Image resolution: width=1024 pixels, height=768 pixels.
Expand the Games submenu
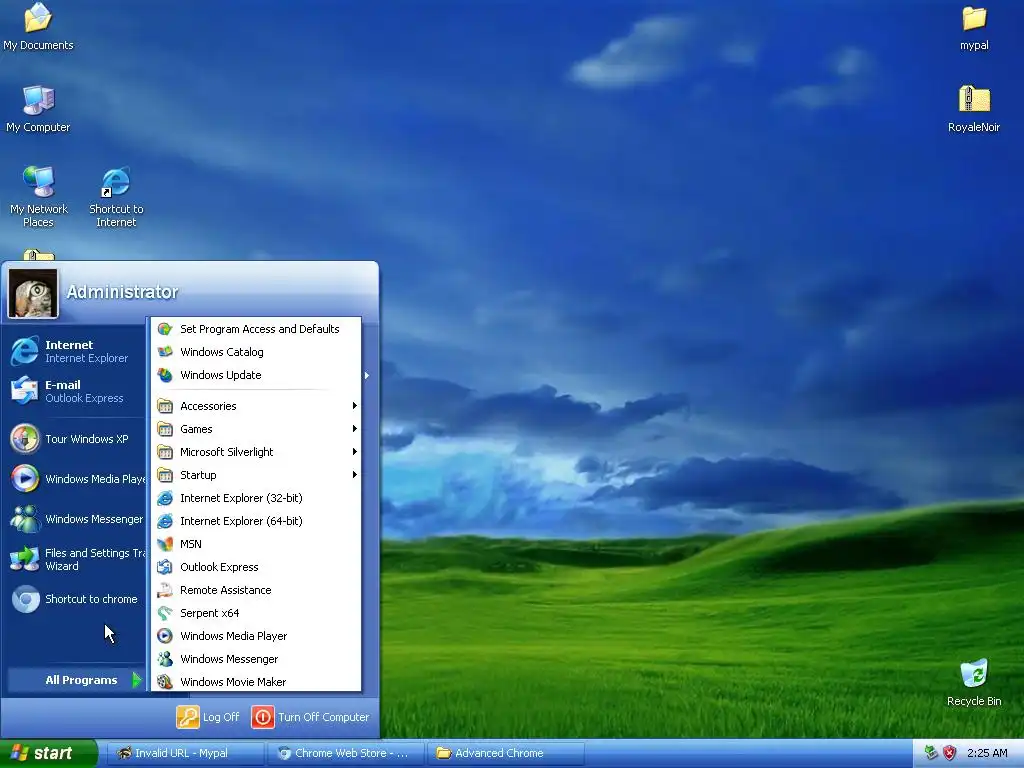click(256, 429)
